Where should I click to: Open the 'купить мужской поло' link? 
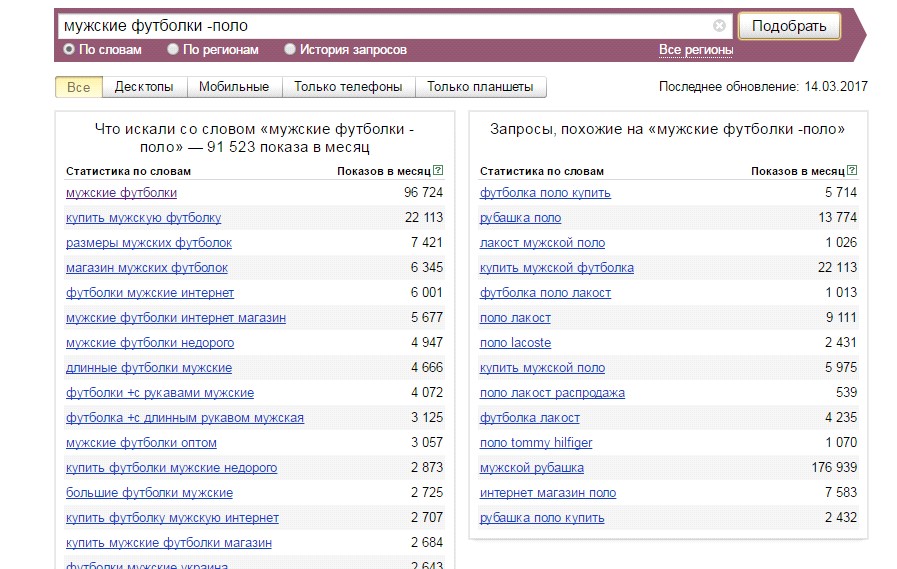point(542,368)
